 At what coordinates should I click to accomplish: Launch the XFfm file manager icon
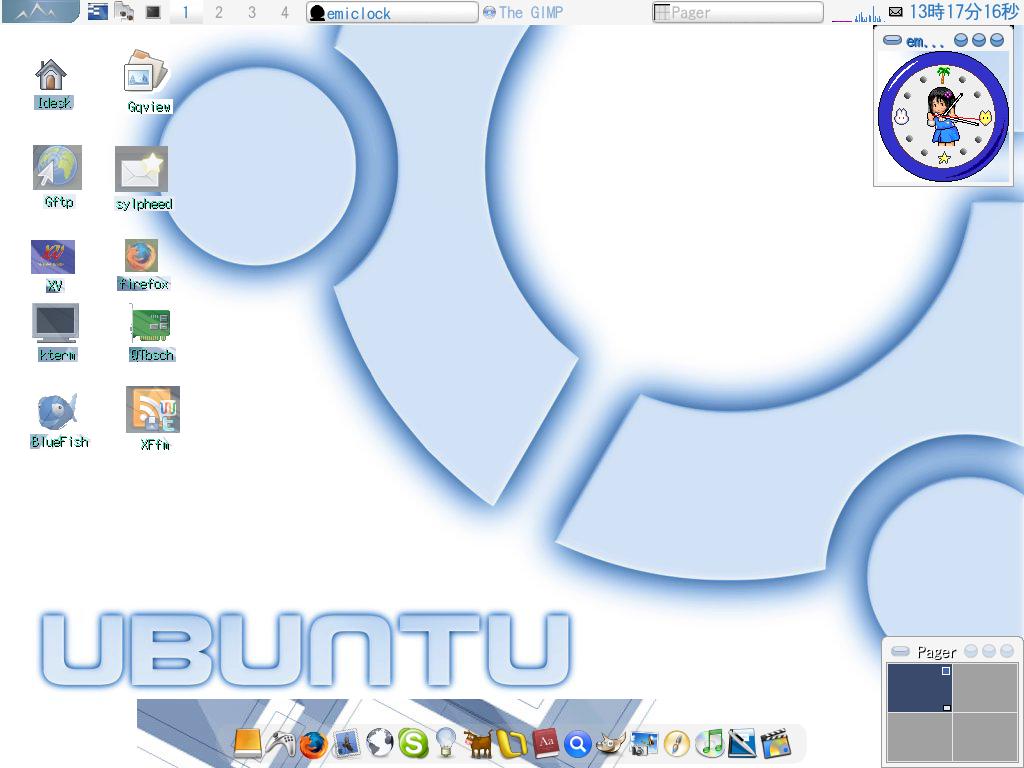pos(152,410)
